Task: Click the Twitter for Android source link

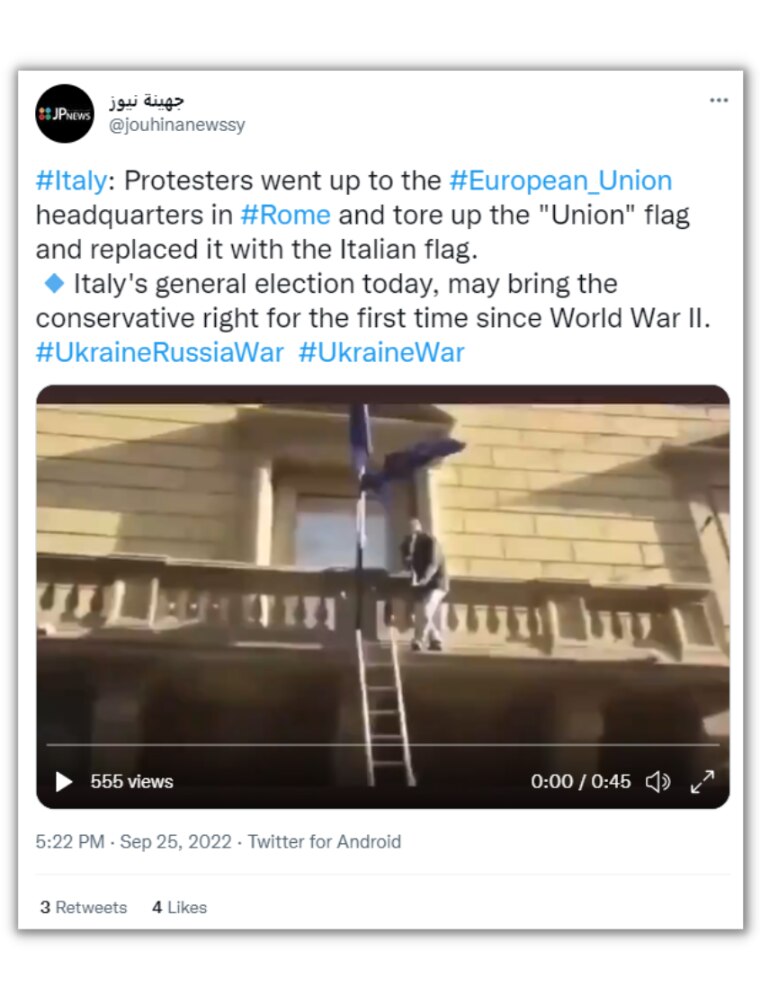Action: [x=324, y=842]
